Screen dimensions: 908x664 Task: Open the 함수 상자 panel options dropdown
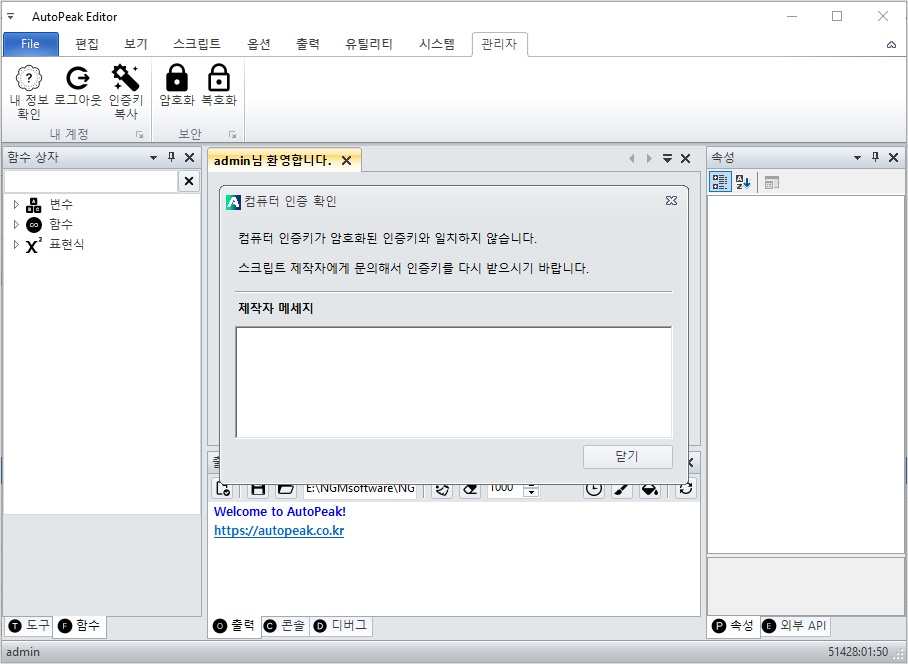[153, 157]
